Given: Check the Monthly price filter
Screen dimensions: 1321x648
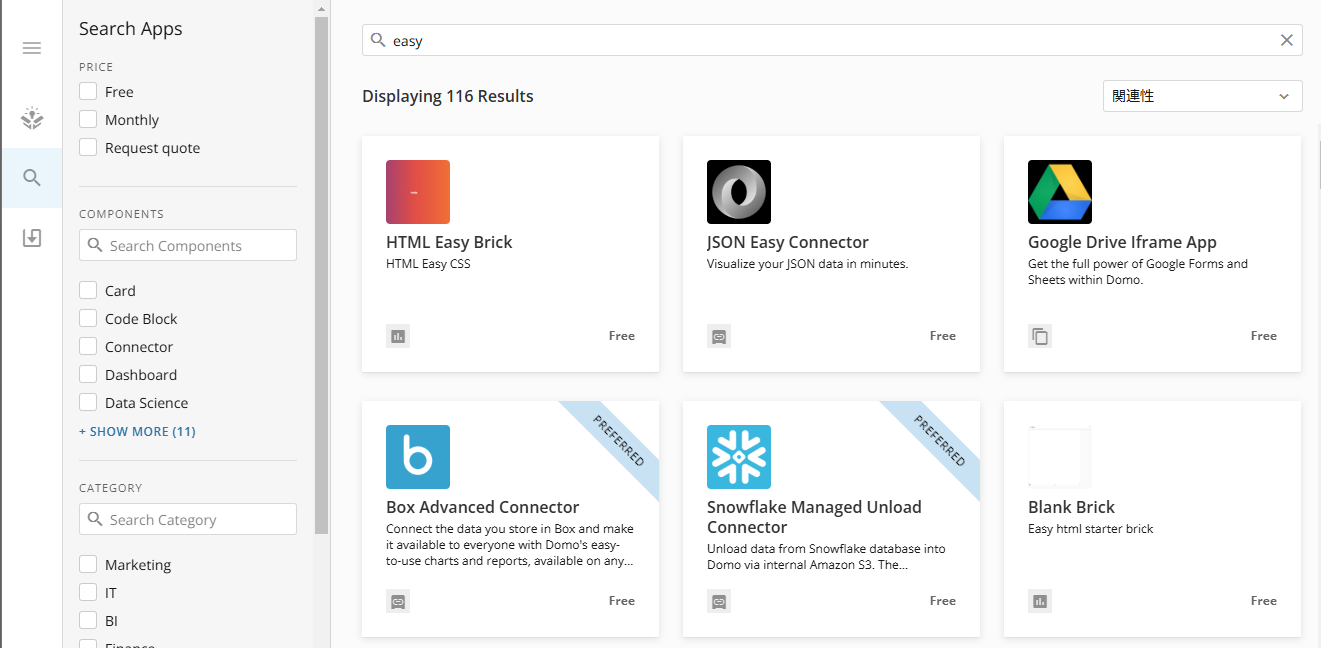Looking at the screenshot, I should click(x=88, y=120).
